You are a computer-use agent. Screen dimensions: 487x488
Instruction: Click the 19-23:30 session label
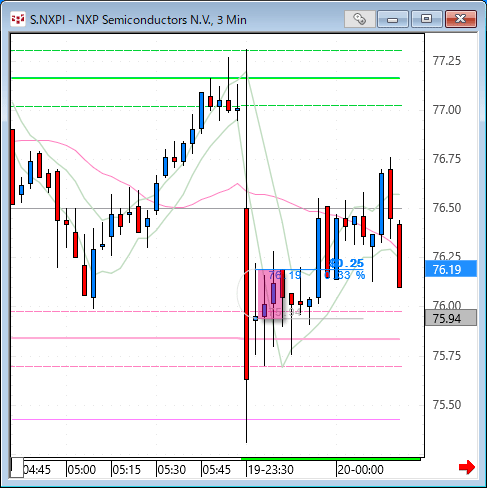(271, 470)
